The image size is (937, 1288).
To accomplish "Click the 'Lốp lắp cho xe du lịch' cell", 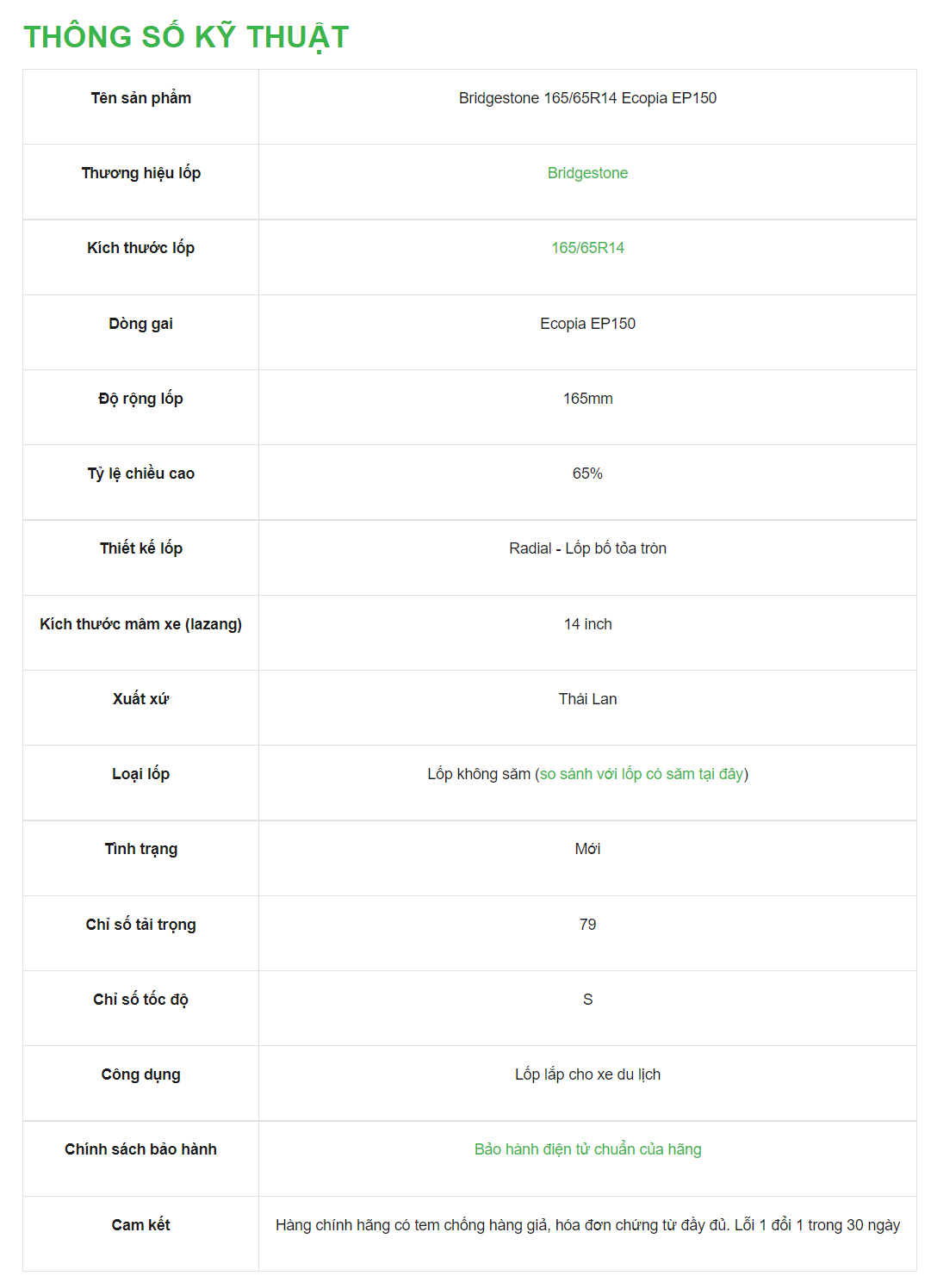I will coord(587,1074).
